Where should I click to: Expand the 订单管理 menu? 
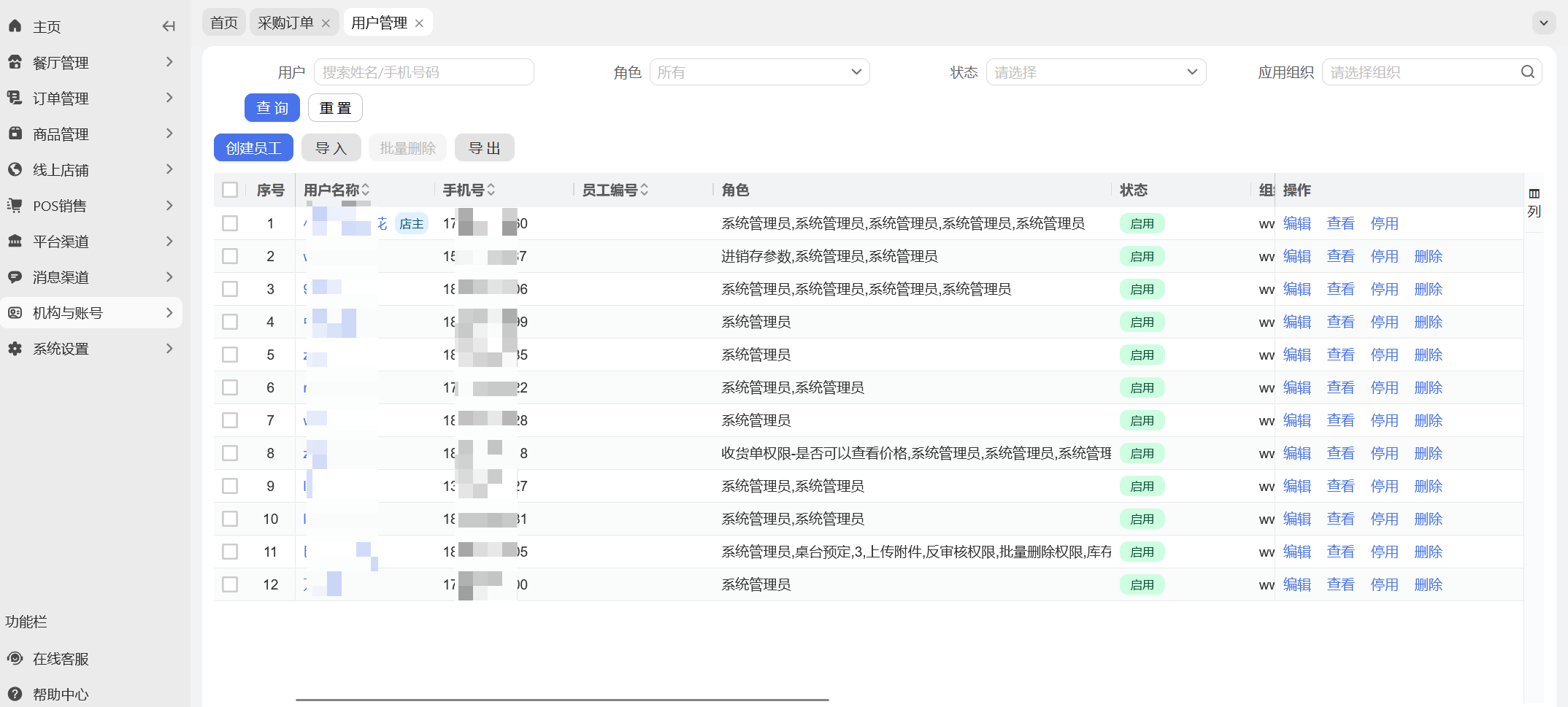(x=169, y=98)
